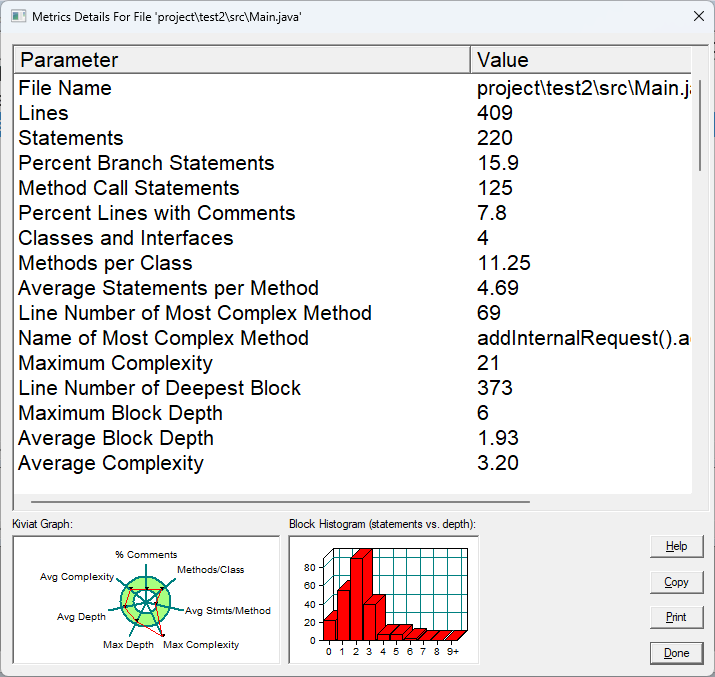Select the Maximum Block Depth row
This screenshot has width=715, height=677.
coord(353,413)
